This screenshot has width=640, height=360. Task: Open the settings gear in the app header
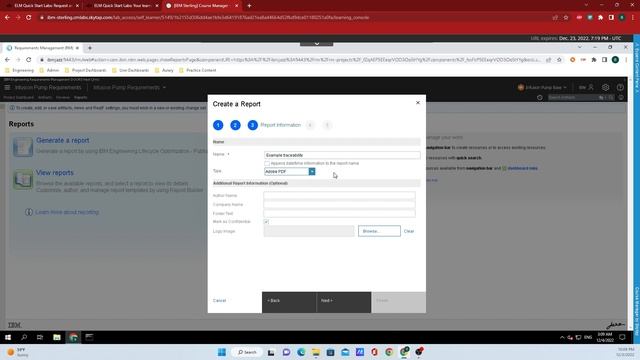pyautogui.click(x=605, y=87)
